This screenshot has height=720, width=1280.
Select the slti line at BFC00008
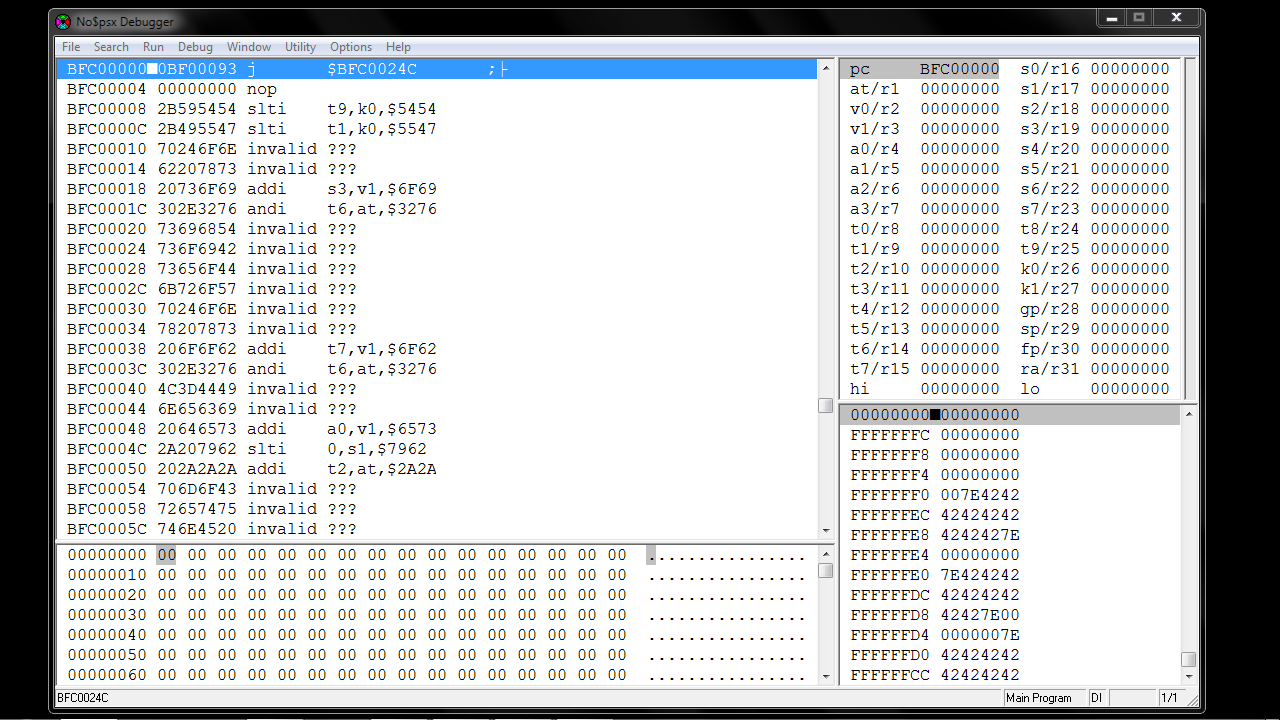click(436, 109)
